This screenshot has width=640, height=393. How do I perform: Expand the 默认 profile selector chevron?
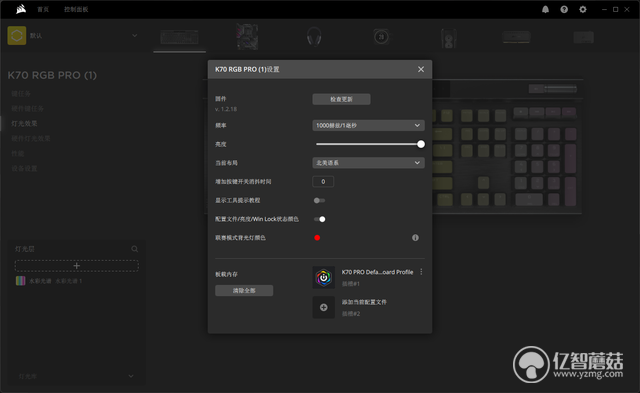(x=134, y=36)
